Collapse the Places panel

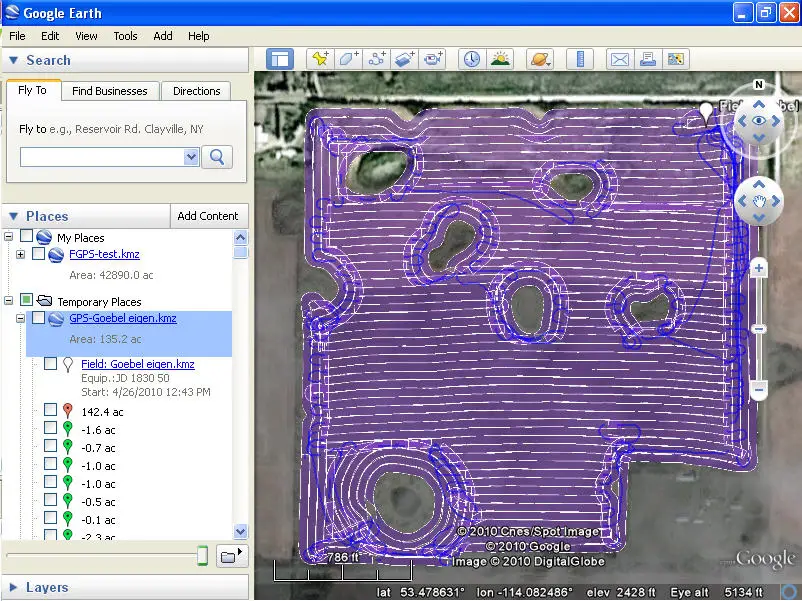point(14,216)
